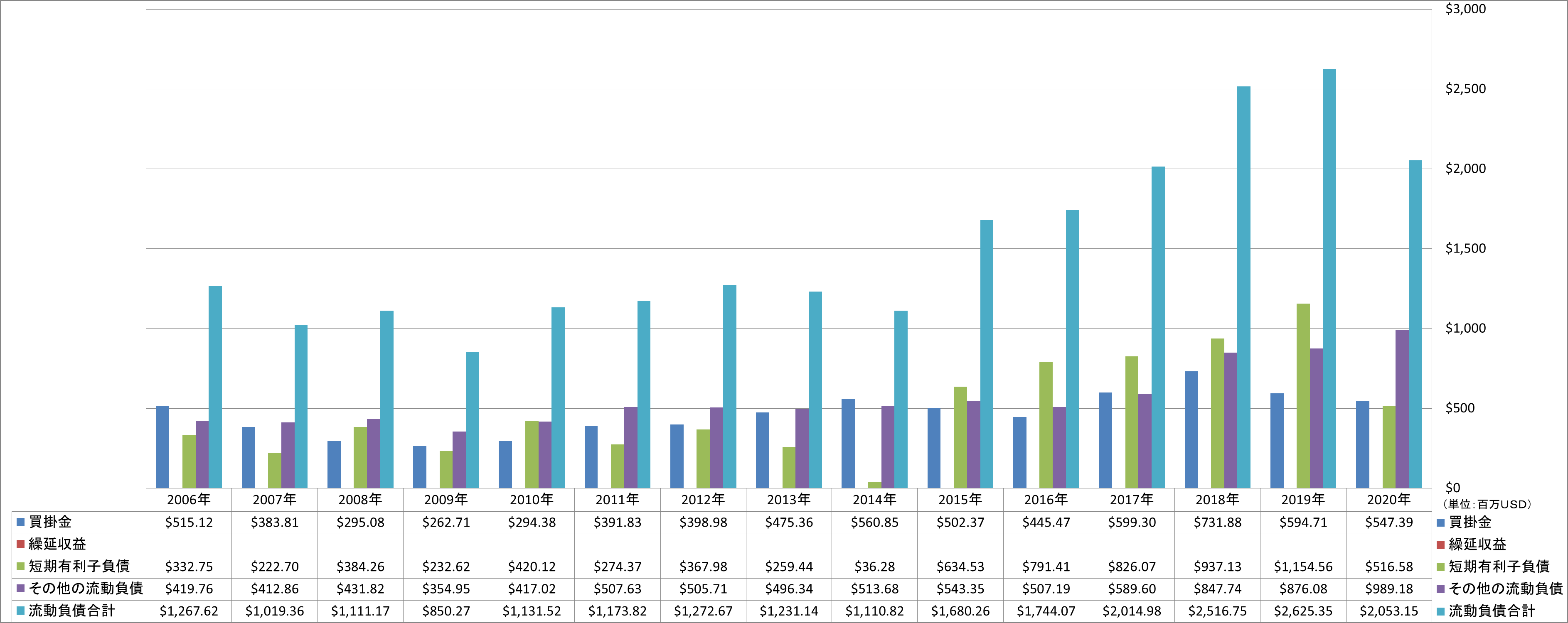Click the 2006年 column header
The width and height of the screenshot is (1568, 623).
click(x=189, y=500)
